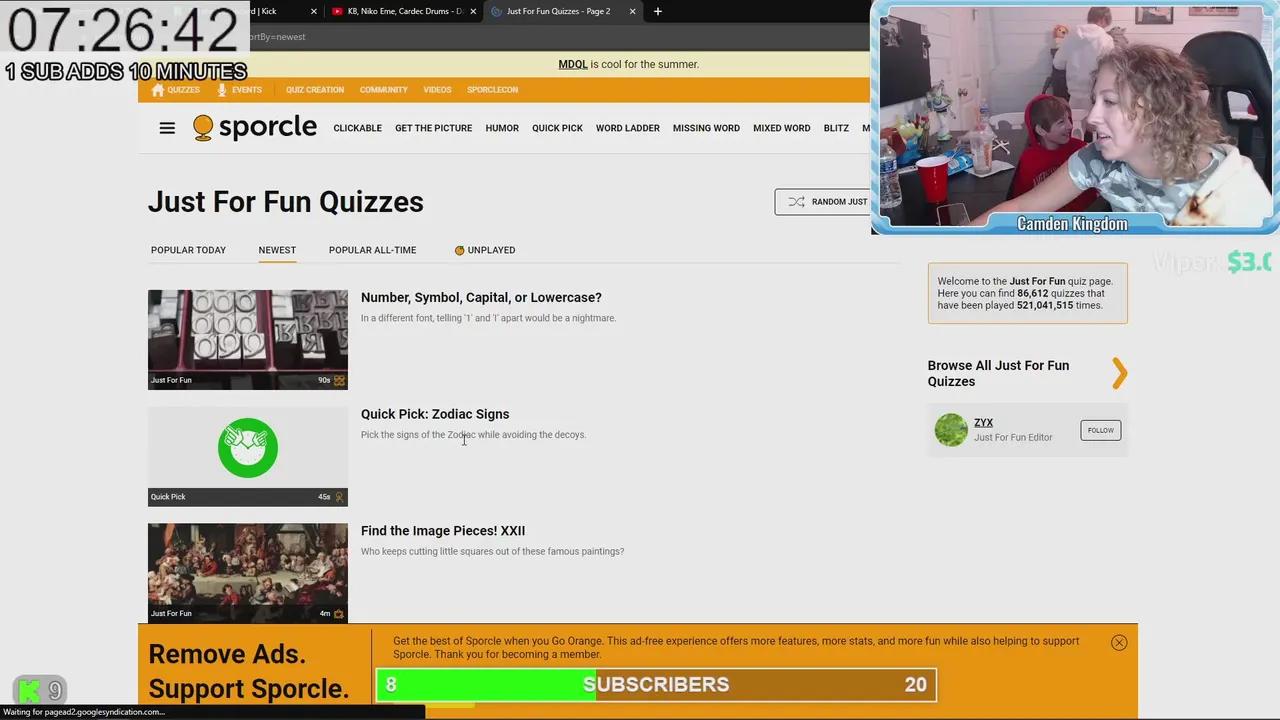Open the Get the Picture category
This screenshot has height=720, width=1280.
(433, 128)
